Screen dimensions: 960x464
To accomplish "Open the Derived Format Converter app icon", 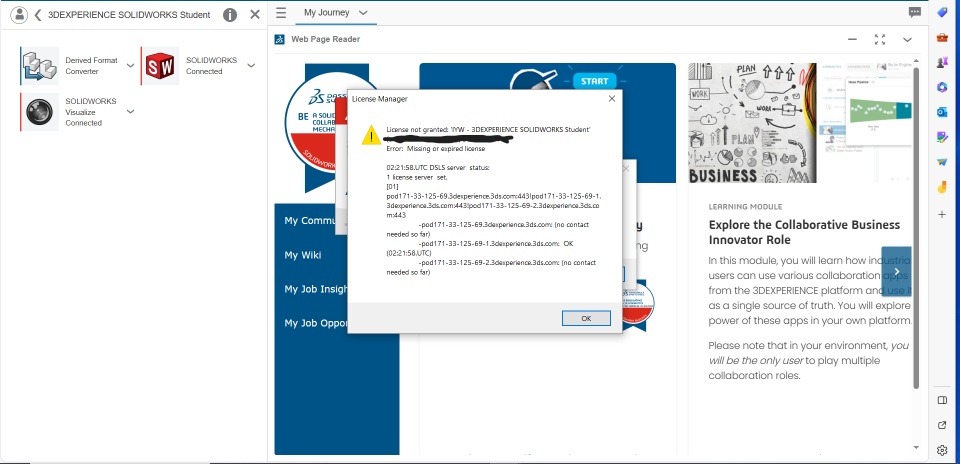I will pos(40,65).
